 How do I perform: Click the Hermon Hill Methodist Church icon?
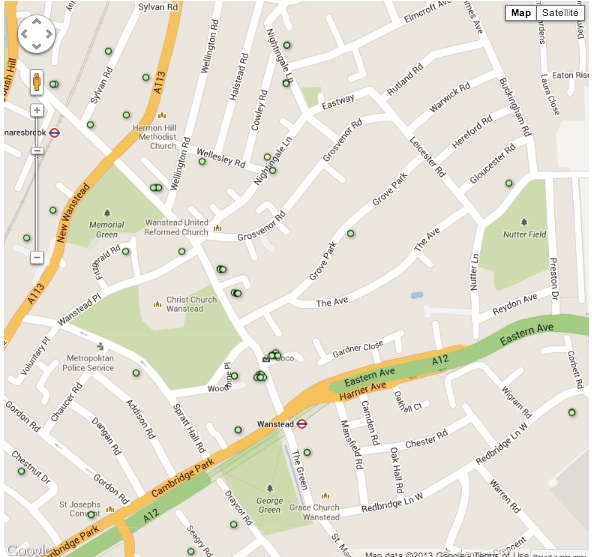(x=162, y=114)
